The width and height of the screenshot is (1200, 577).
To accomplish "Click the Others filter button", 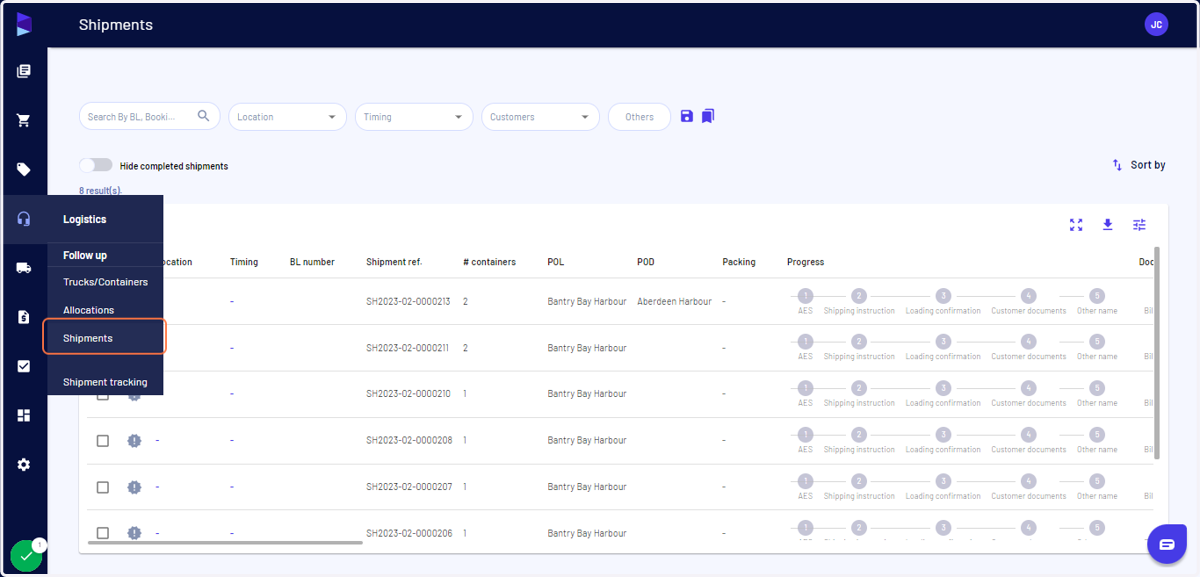I will 639,117.
